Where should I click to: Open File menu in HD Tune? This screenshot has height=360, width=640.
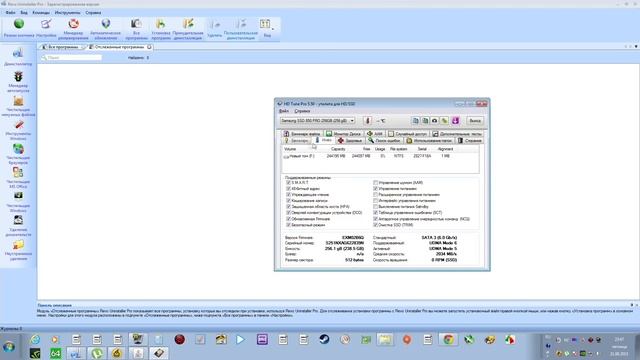click(x=284, y=111)
